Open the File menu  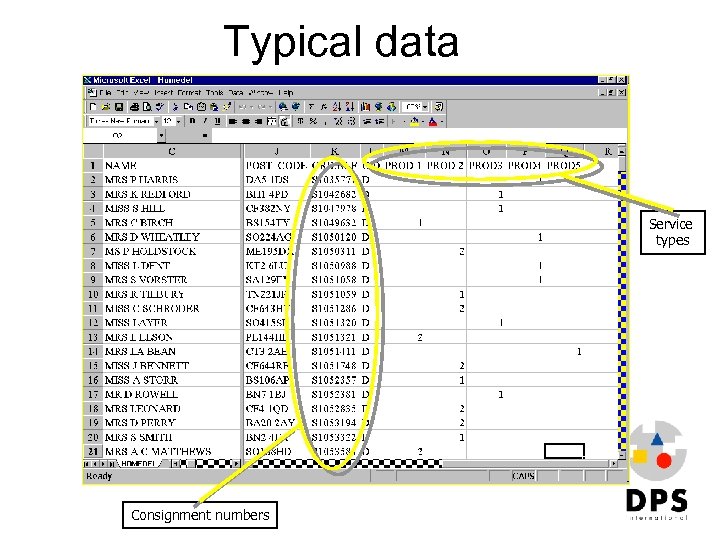point(105,92)
